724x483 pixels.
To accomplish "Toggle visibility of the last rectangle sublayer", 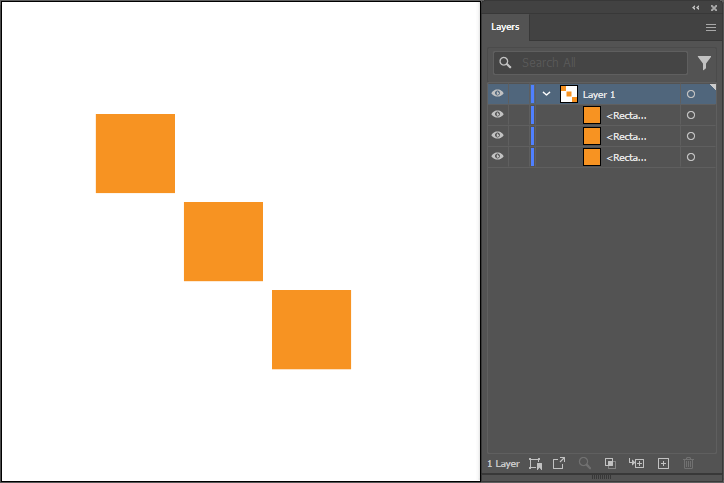I will pyautogui.click(x=497, y=157).
